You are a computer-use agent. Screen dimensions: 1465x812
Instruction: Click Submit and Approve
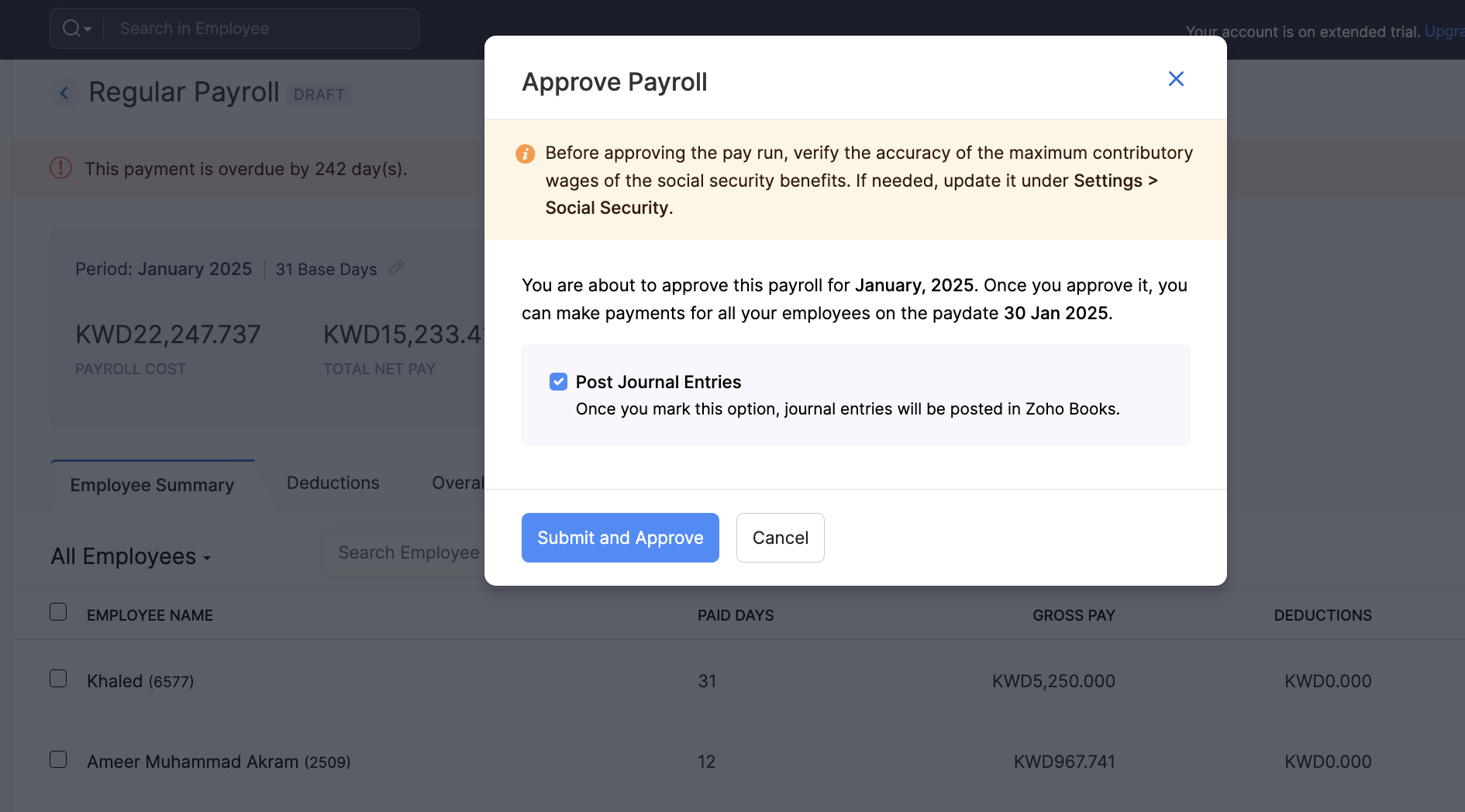coord(620,537)
